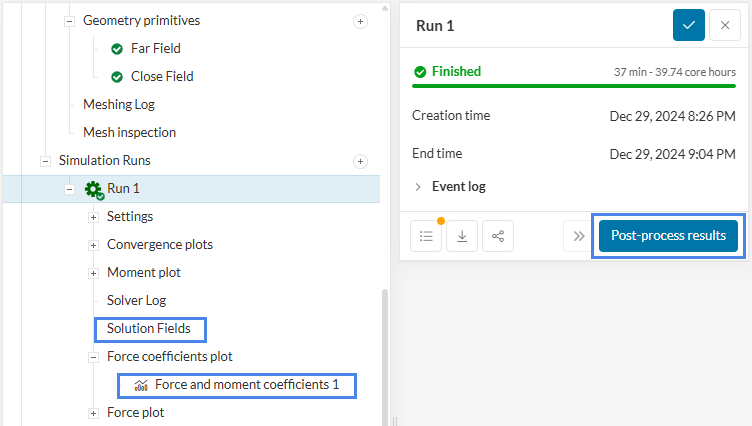Expand the Settings tree node
Screen dimensions: 752x426
(93, 217)
